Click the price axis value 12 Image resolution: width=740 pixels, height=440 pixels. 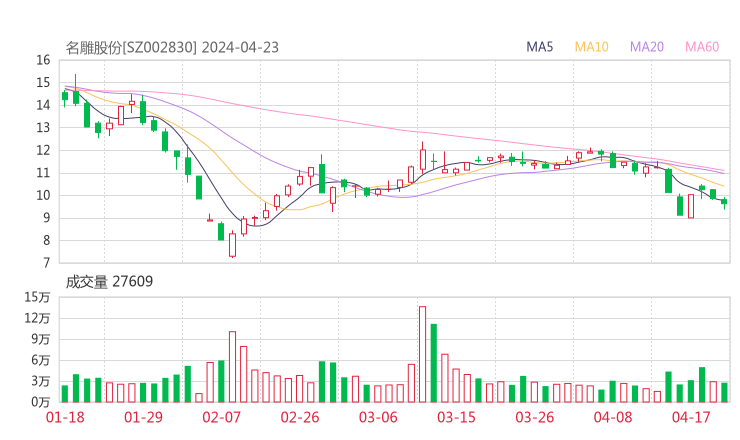43,150
